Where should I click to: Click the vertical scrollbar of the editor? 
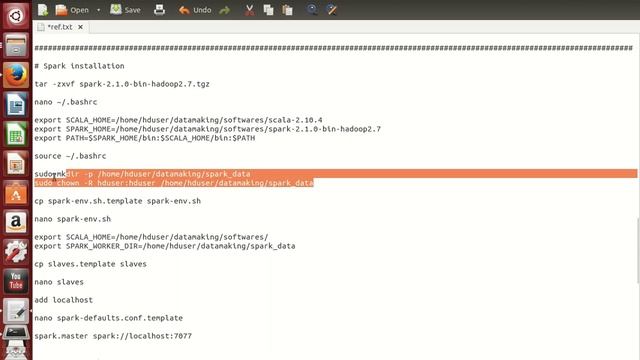(x=638, y=251)
